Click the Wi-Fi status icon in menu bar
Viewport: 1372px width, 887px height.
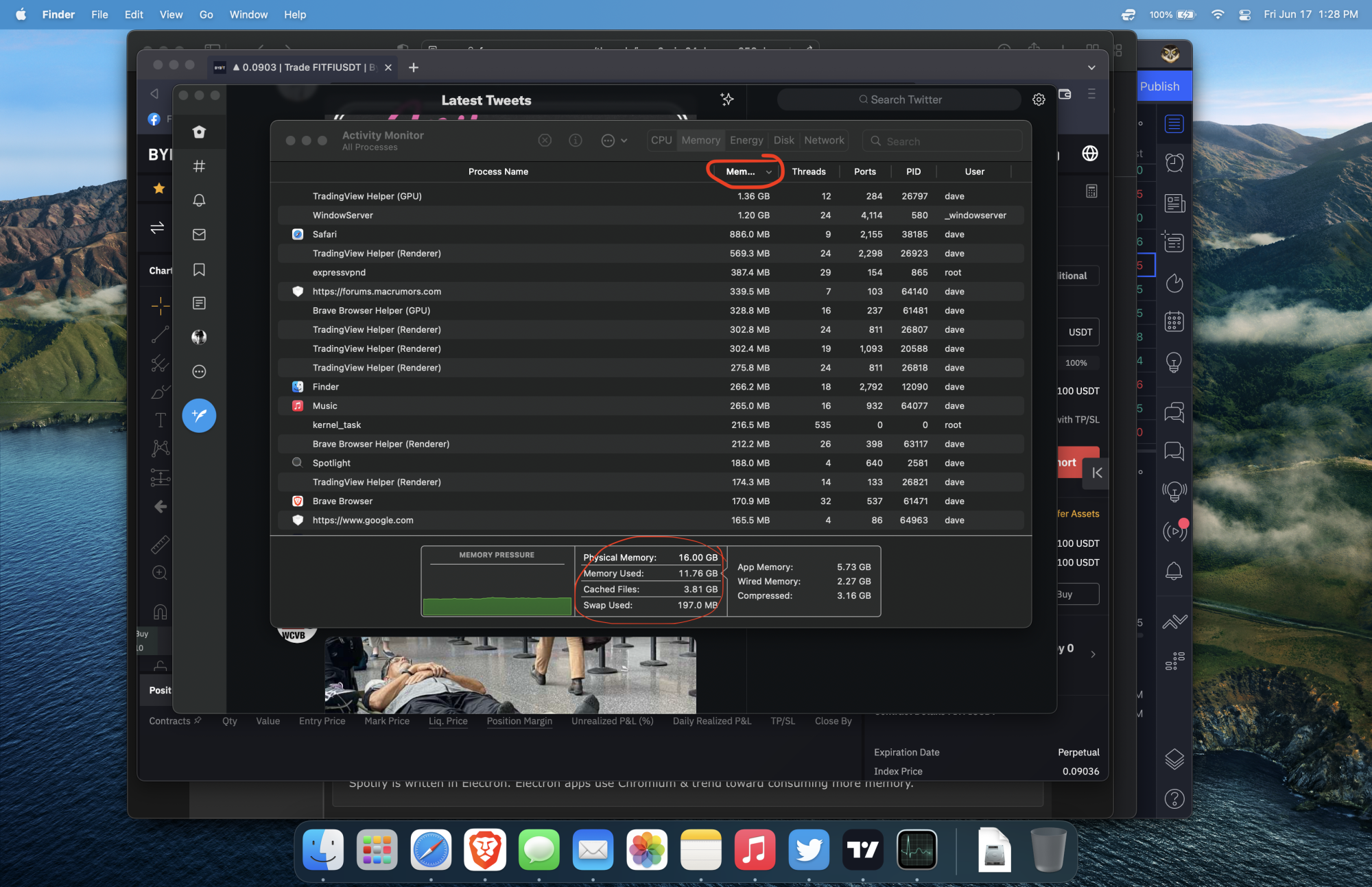pyautogui.click(x=1218, y=14)
